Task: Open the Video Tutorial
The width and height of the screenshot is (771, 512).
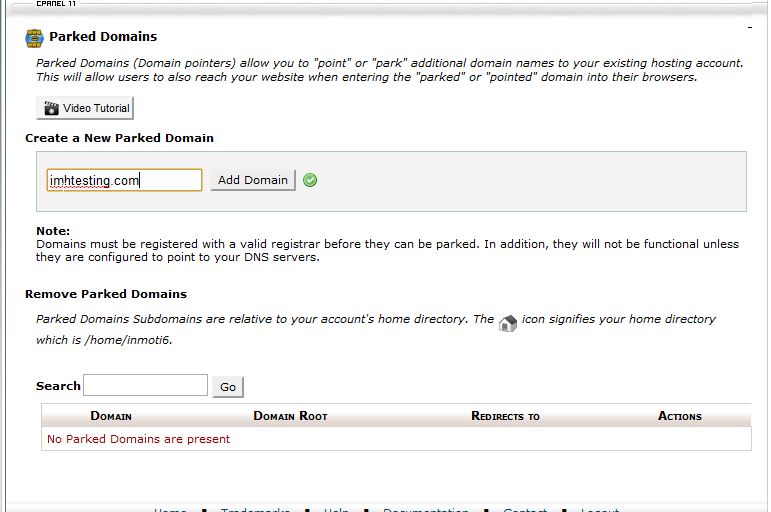Action: pyautogui.click(x=85, y=108)
